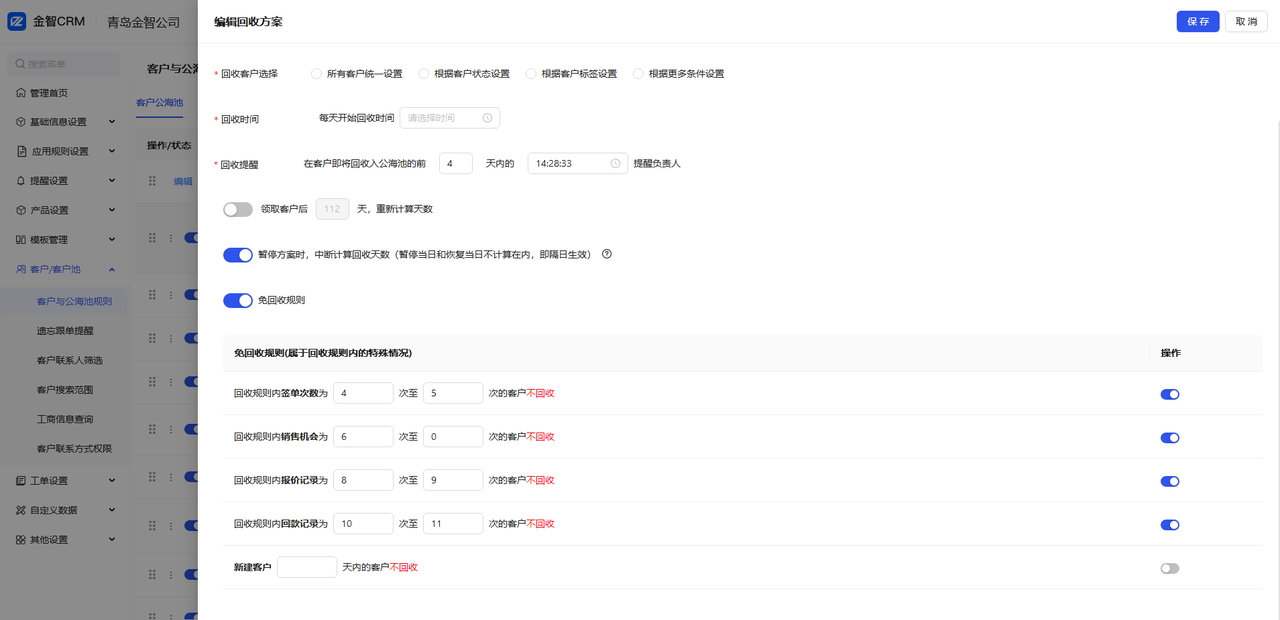Enable 领取客户后 重新计算天数 switch

(x=238, y=209)
